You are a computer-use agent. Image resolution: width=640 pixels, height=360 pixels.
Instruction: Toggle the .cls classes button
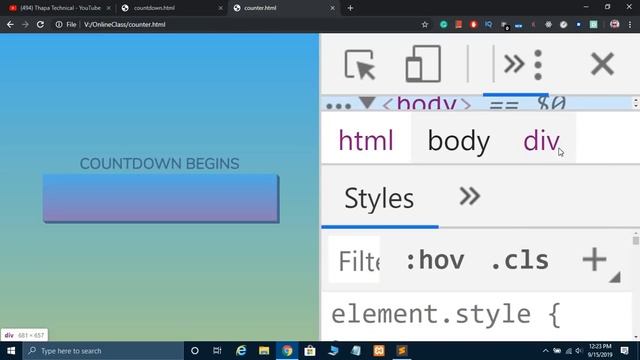520,260
